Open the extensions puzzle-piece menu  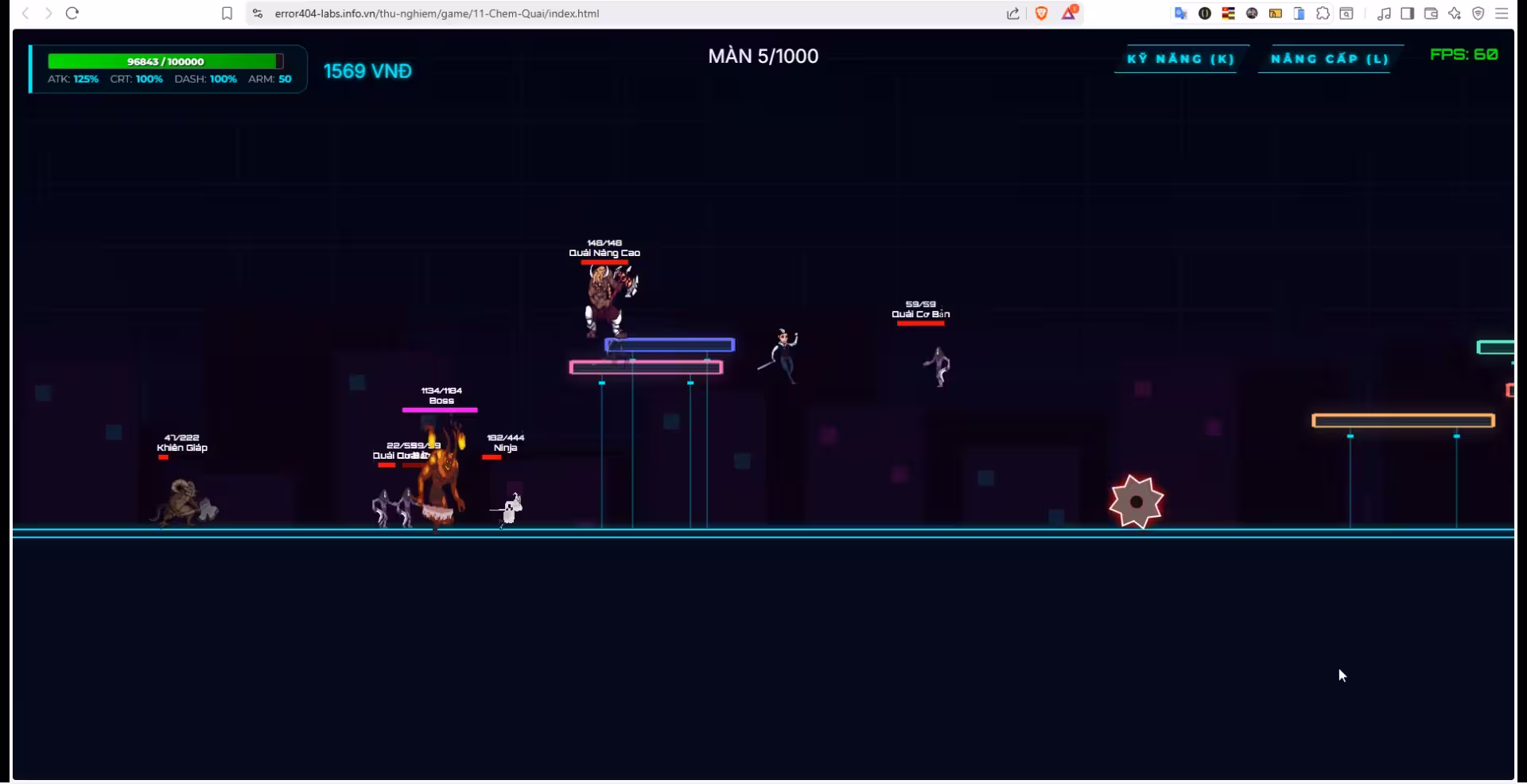[1323, 14]
